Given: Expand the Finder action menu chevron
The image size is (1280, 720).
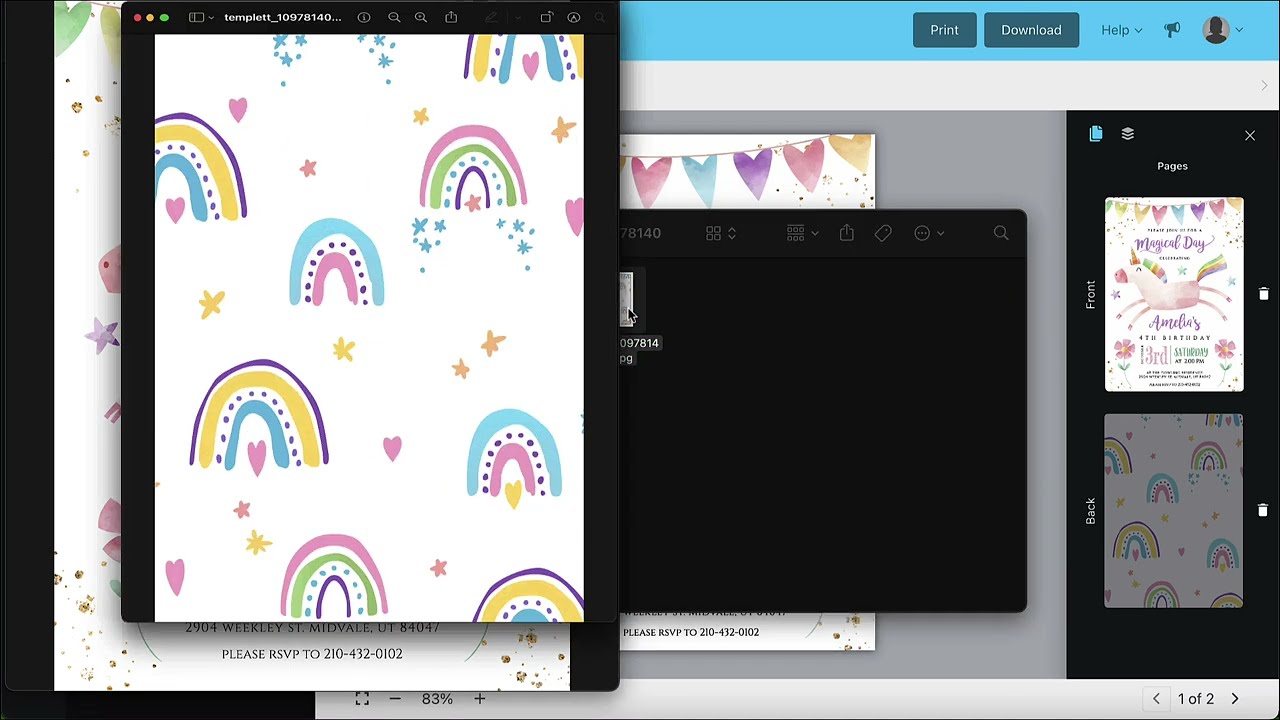Looking at the screenshot, I should [x=941, y=233].
